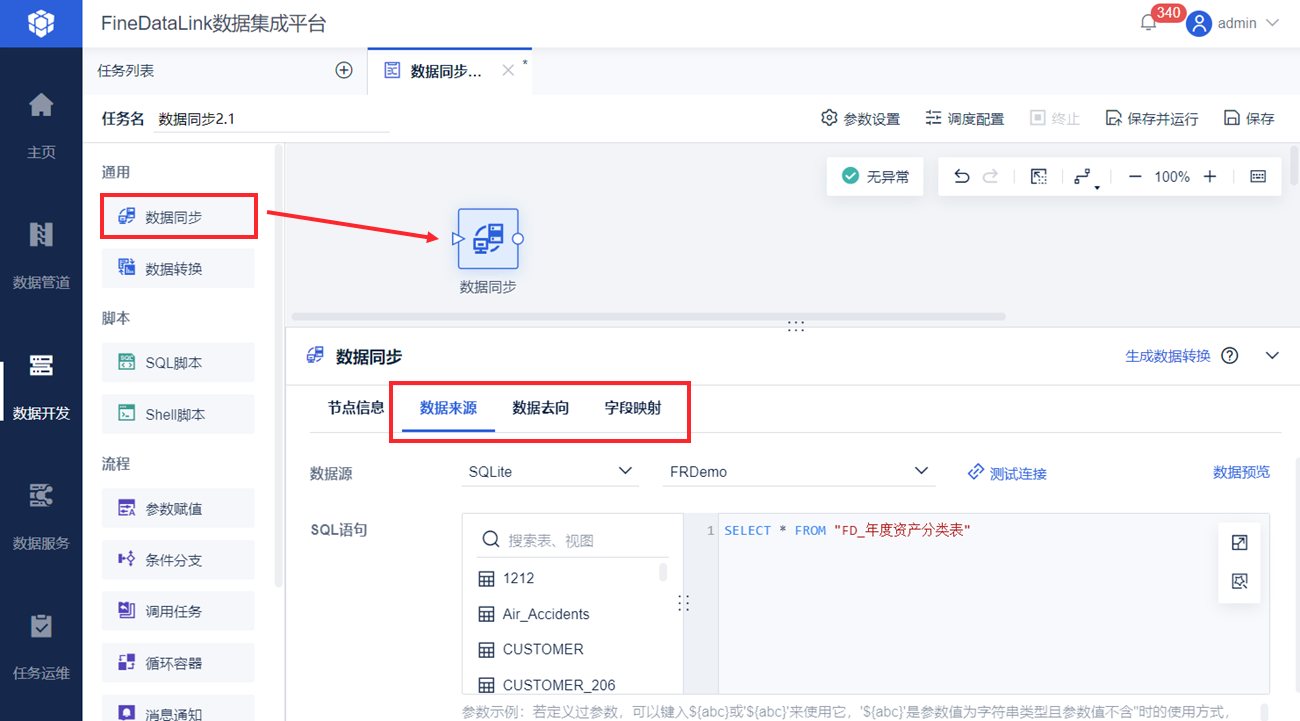Open 数据管道 in the left sidebar
Image resolution: width=1300 pixels, height=721 pixels.
(x=41, y=255)
